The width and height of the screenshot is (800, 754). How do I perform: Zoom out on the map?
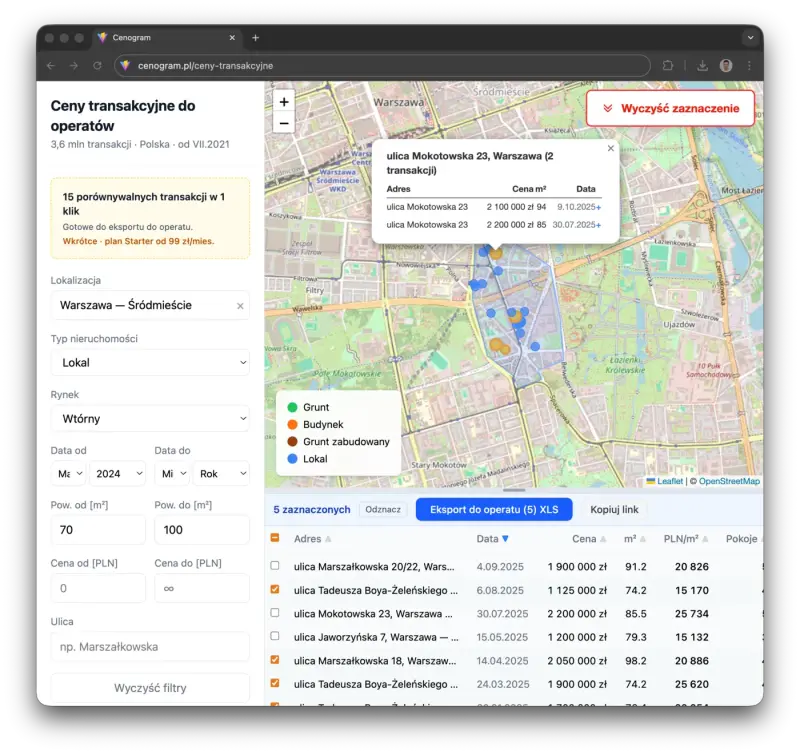coord(284,123)
